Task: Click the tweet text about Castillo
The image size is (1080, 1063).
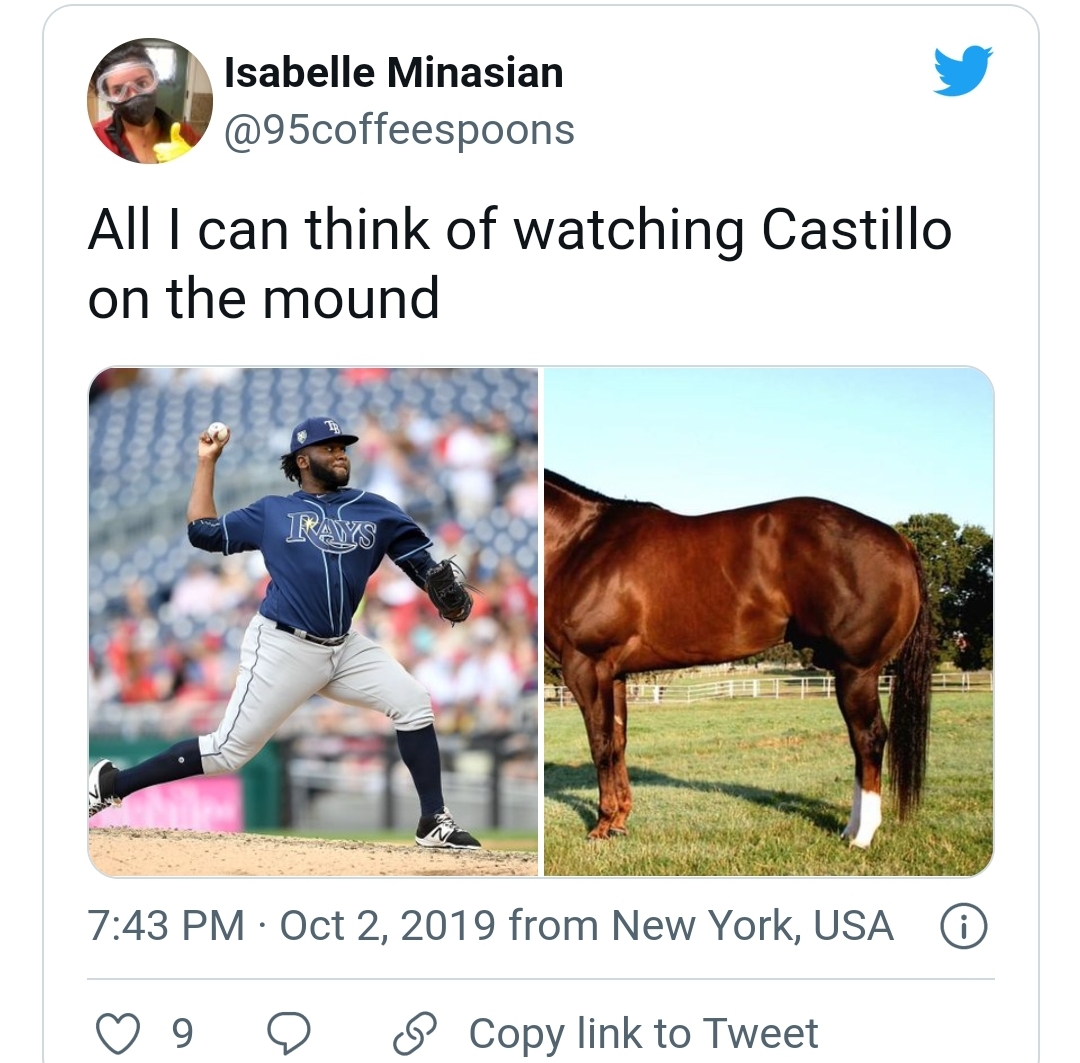Action: 520,263
